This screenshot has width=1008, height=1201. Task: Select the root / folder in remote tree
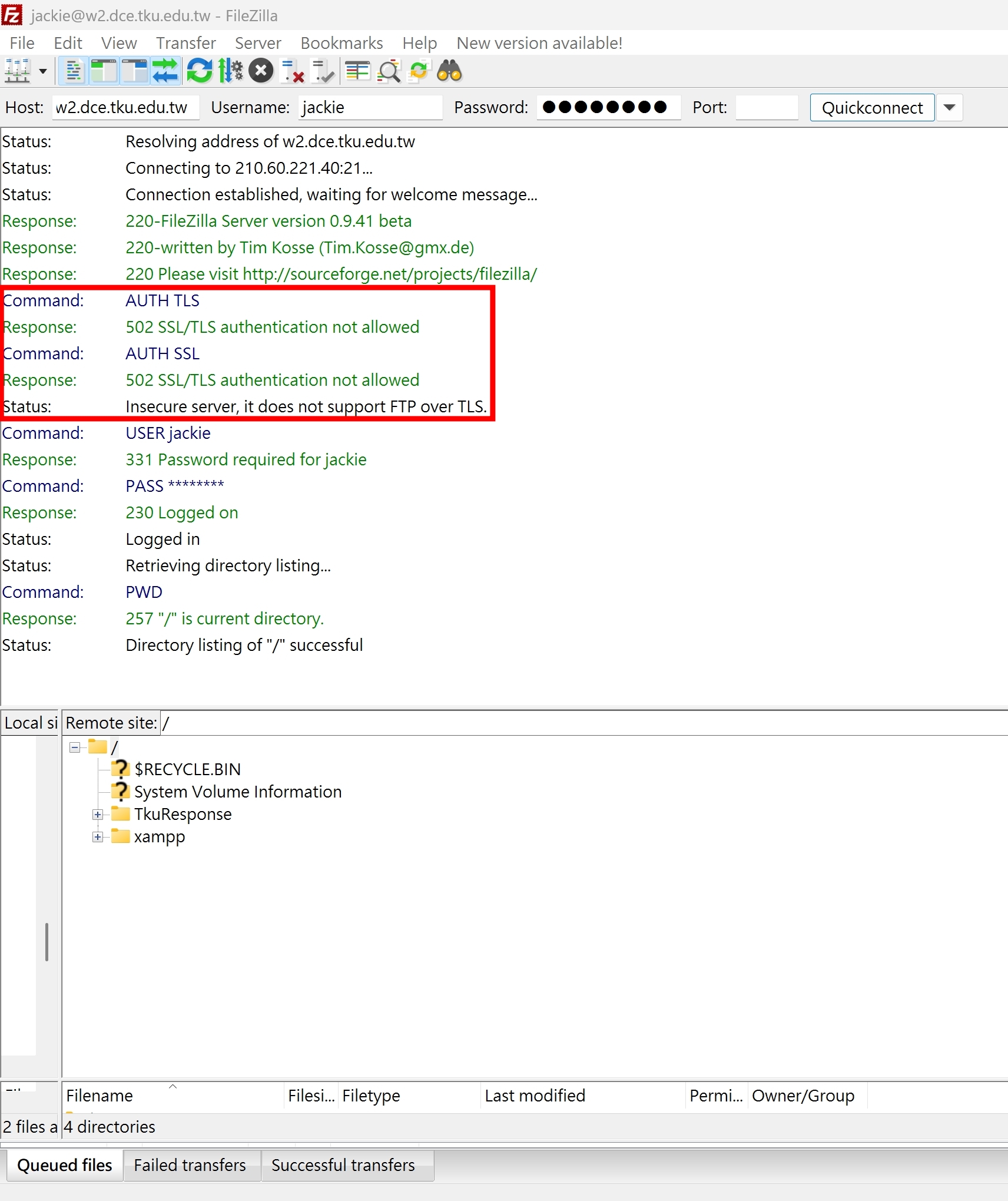[x=114, y=747]
